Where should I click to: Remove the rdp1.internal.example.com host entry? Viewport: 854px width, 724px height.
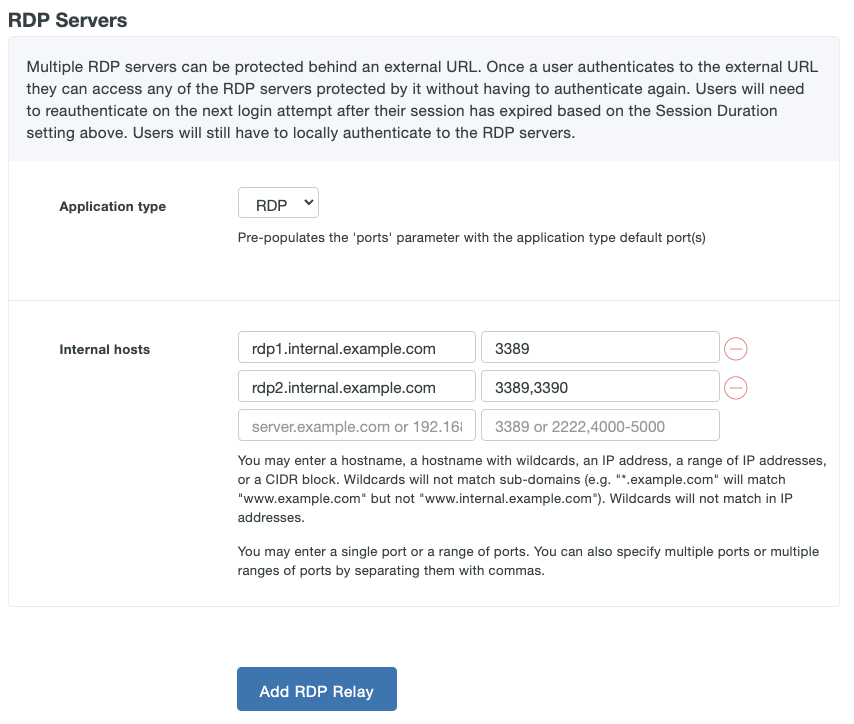[735, 347]
